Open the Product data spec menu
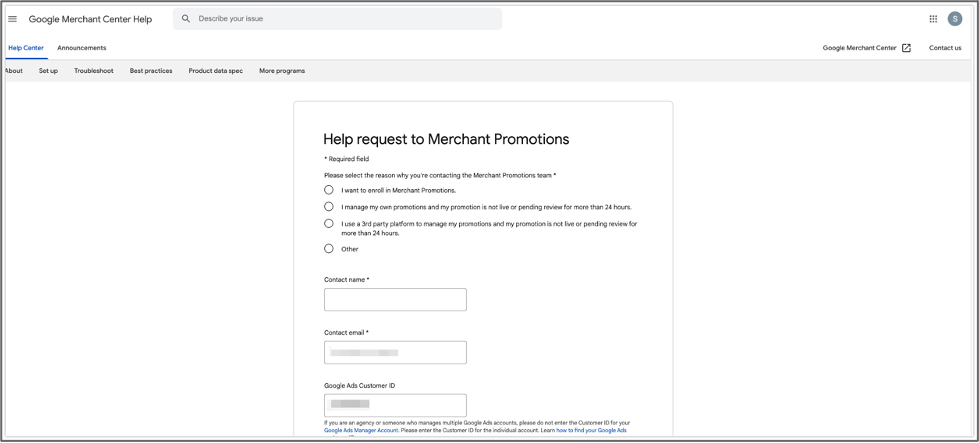 (215, 71)
